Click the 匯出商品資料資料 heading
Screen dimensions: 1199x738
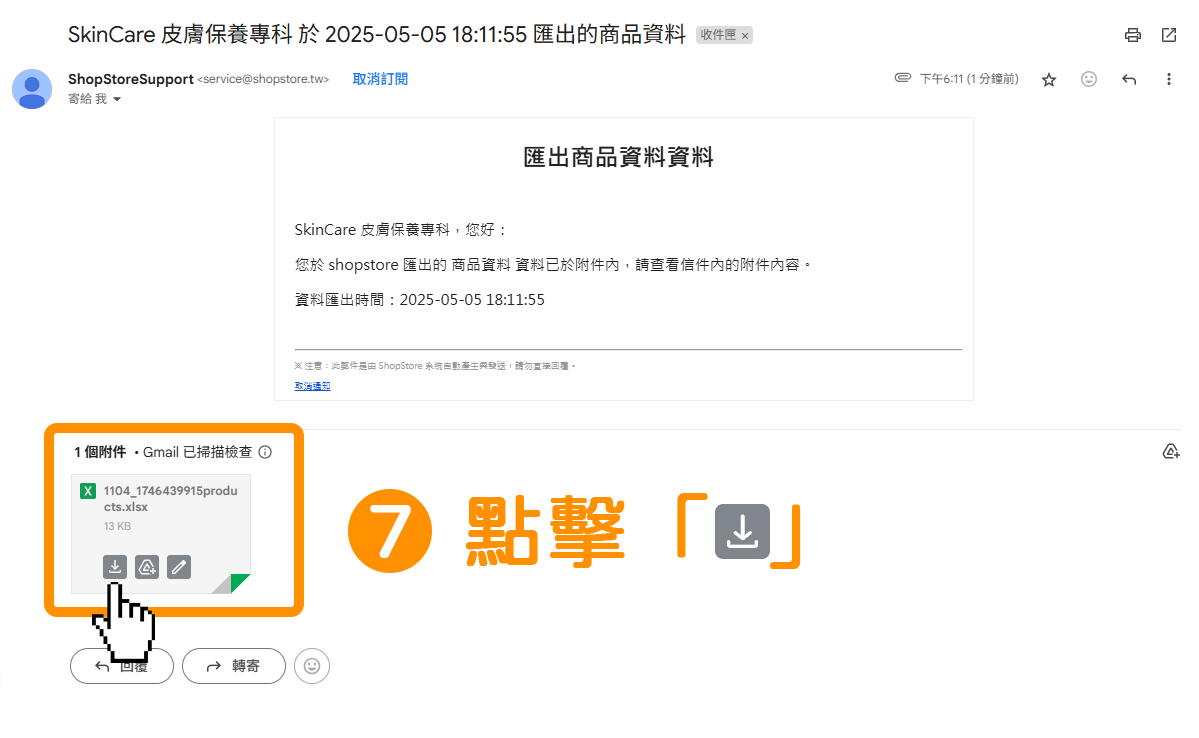[619, 158]
